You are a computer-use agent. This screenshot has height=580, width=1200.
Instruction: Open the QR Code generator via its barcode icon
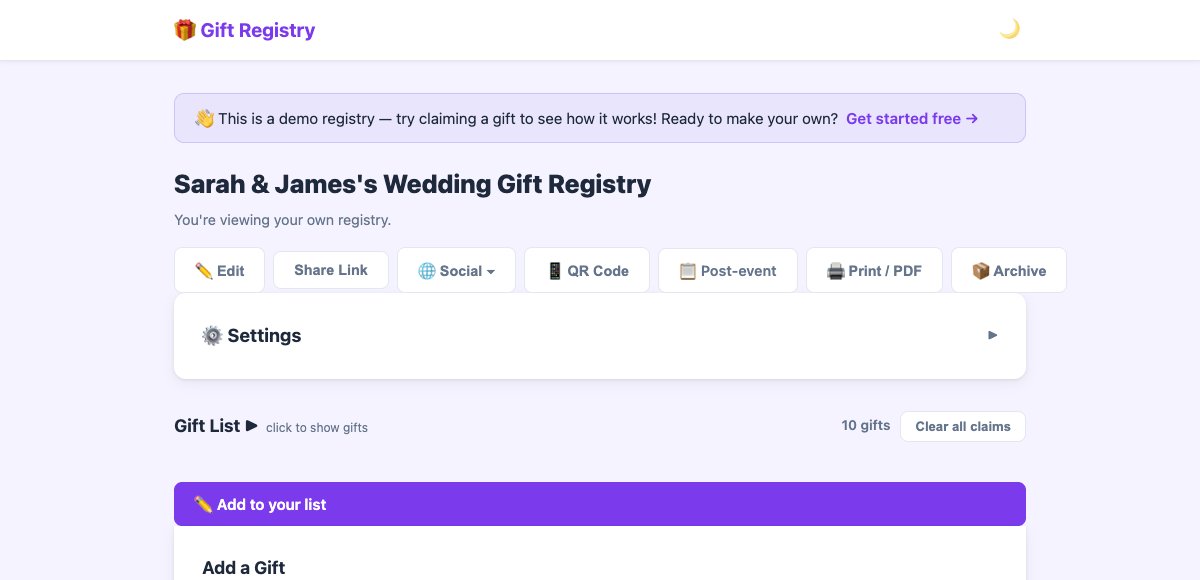[x=553, y=270]
